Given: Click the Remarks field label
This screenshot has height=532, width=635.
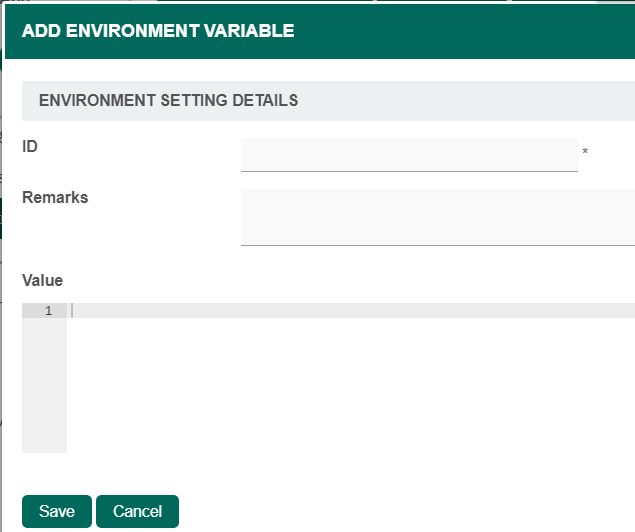Looking at the screenshot, I should coord(55,197).
